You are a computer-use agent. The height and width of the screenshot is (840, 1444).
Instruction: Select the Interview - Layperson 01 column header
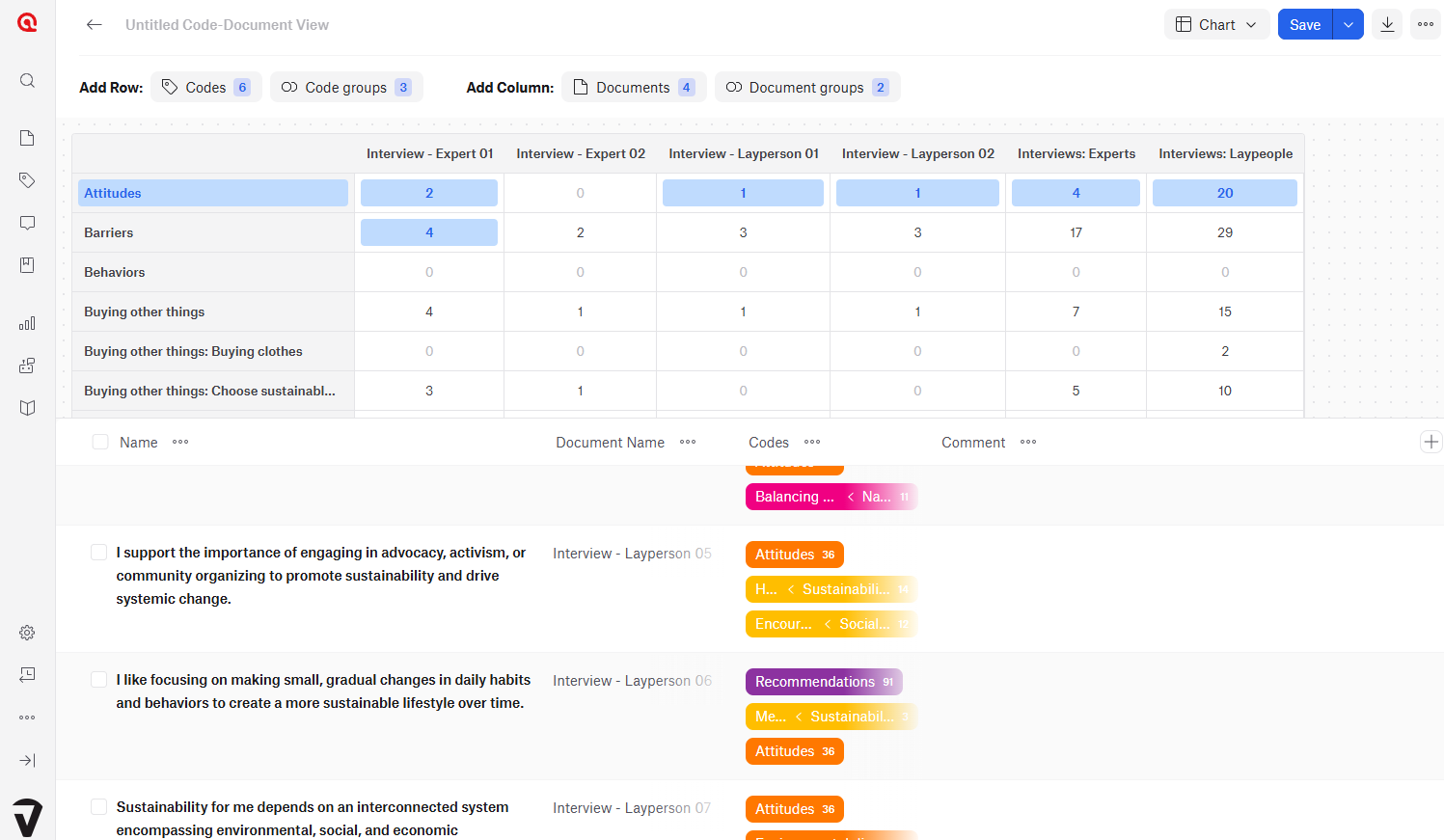point(744,153)
